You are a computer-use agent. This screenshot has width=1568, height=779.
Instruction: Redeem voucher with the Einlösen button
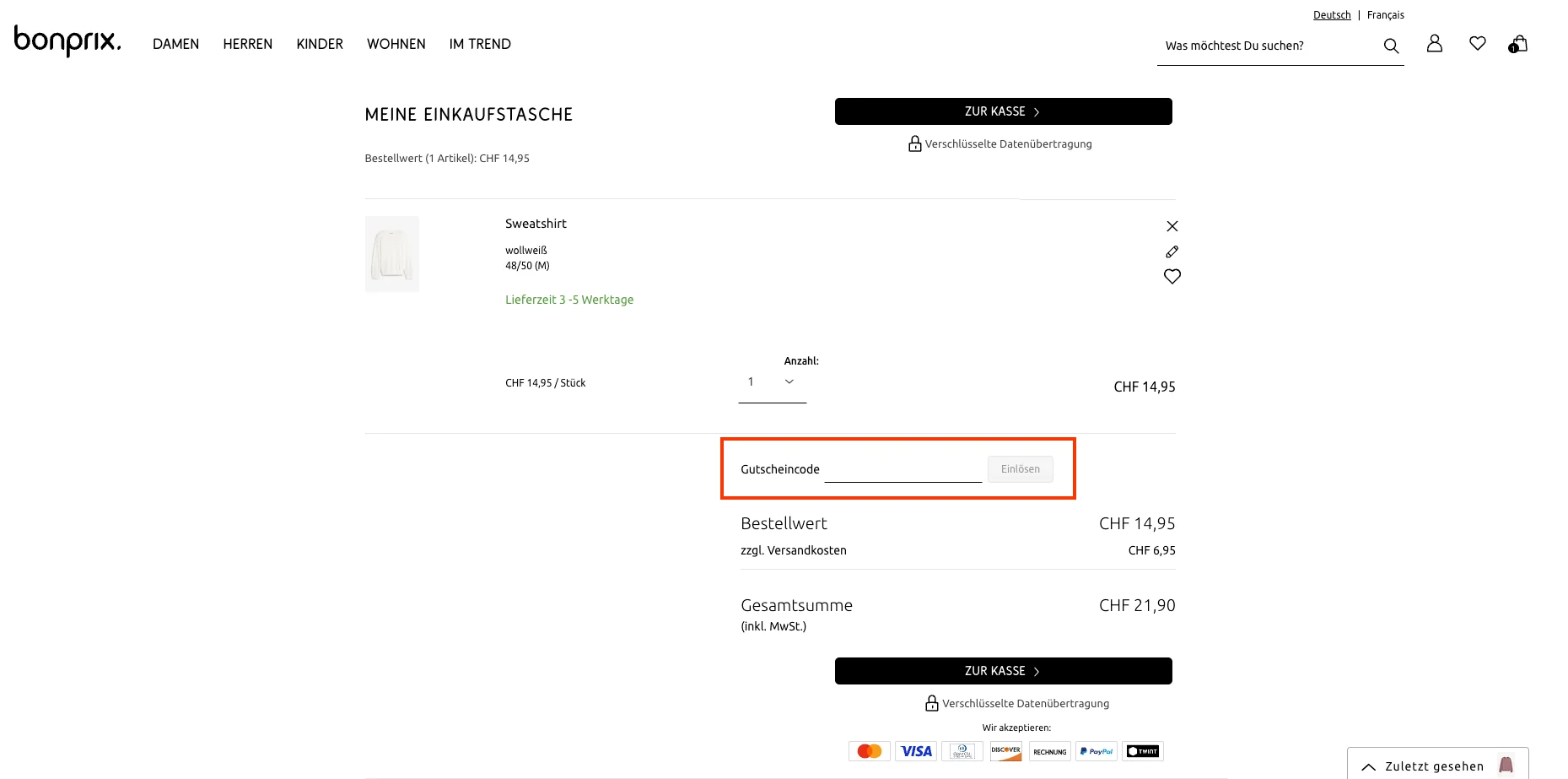click(x=1020, y=468)
